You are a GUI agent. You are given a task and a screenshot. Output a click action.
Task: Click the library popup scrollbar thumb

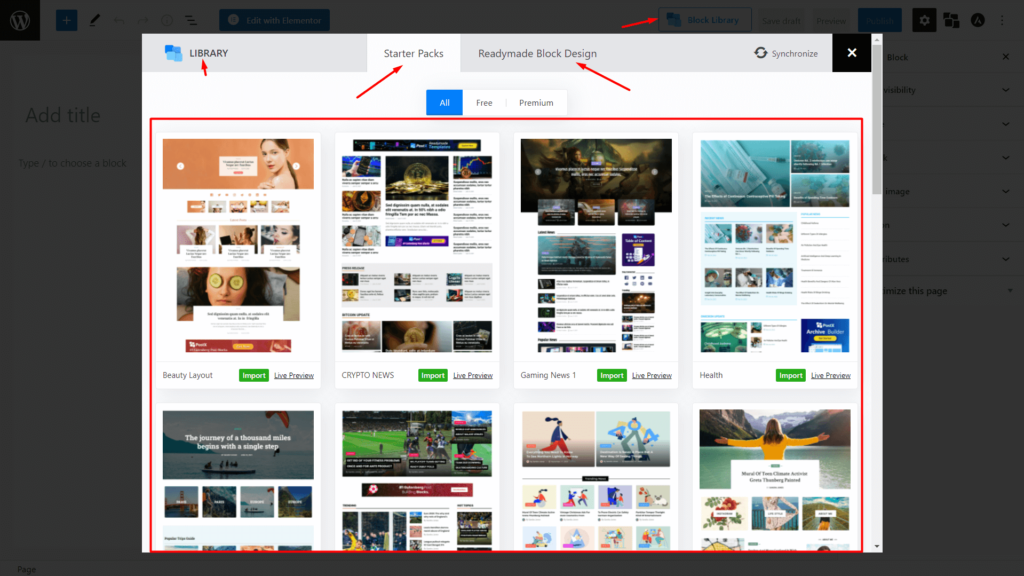click(x=876, y=119)
